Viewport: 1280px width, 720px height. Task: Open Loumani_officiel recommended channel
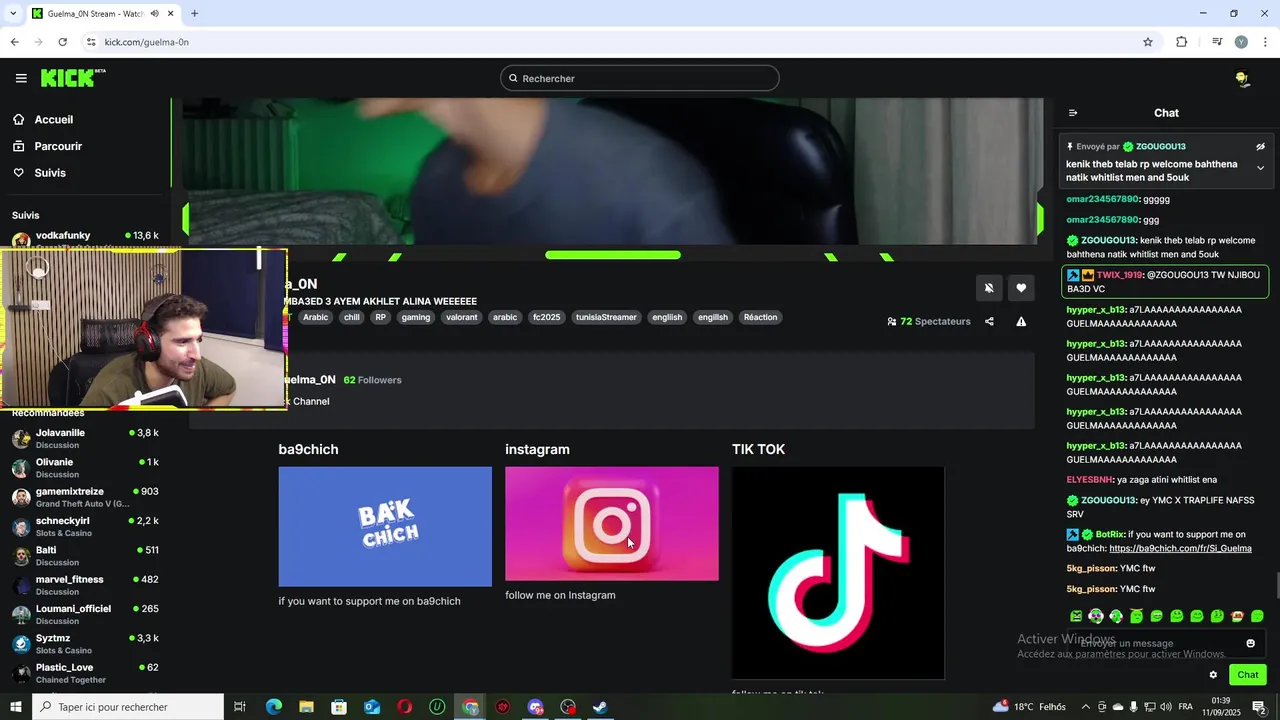click(85, 614)
